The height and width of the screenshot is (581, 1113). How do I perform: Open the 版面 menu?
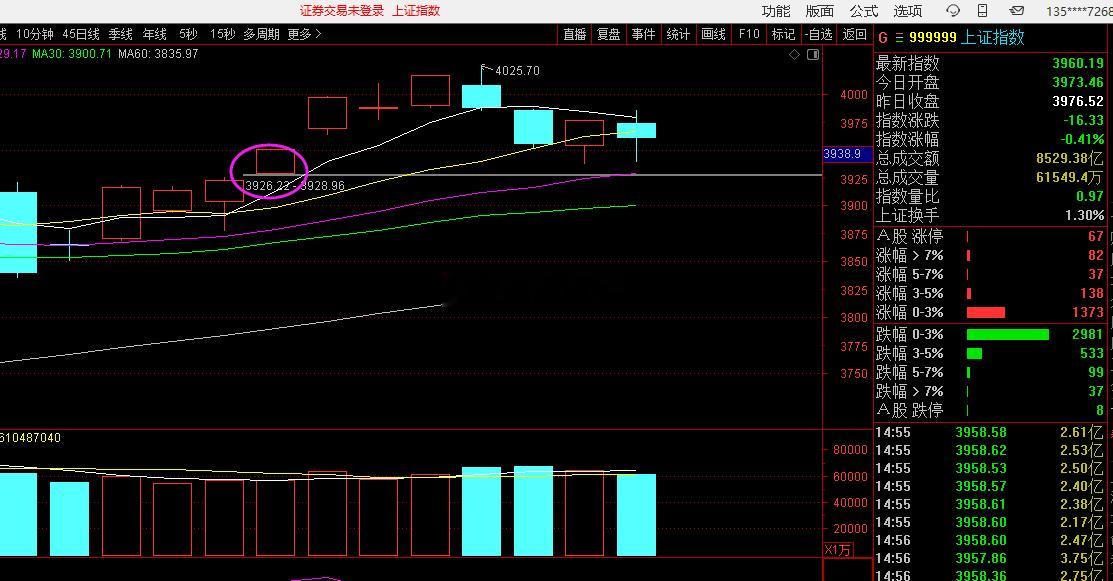point(819,11)
